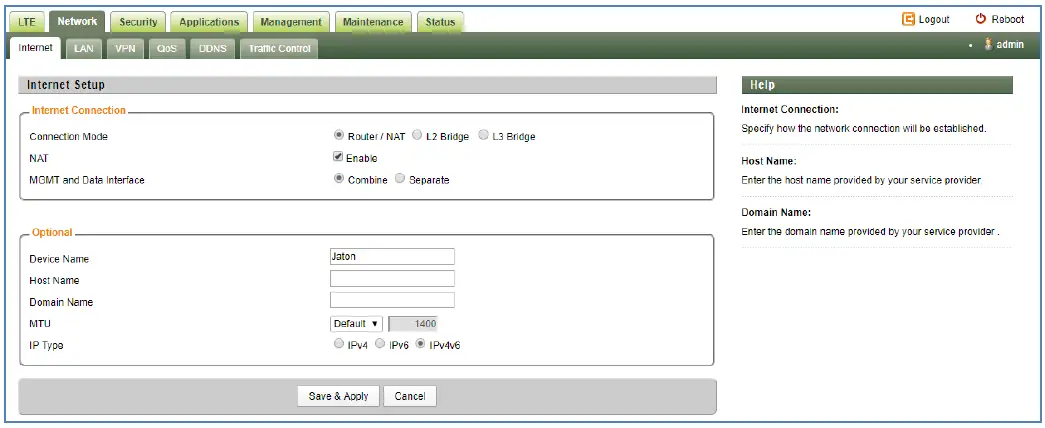
Task: Click the Help text 'Internet Connection:'
Action: [x=790, y=109]
